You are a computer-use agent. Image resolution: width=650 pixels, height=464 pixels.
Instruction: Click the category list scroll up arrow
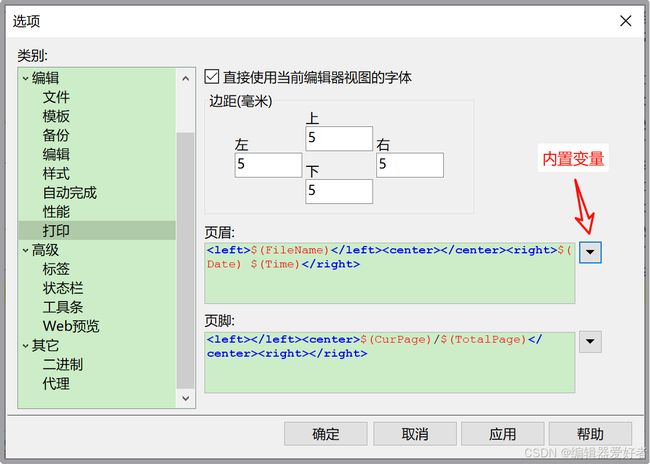click(186, 78)
